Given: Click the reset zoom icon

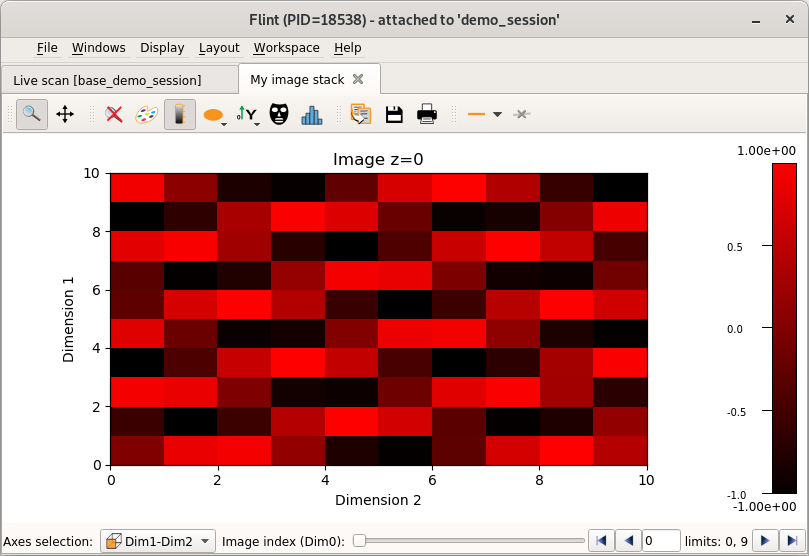Looking at the screenshot, I should coord(114,114).
